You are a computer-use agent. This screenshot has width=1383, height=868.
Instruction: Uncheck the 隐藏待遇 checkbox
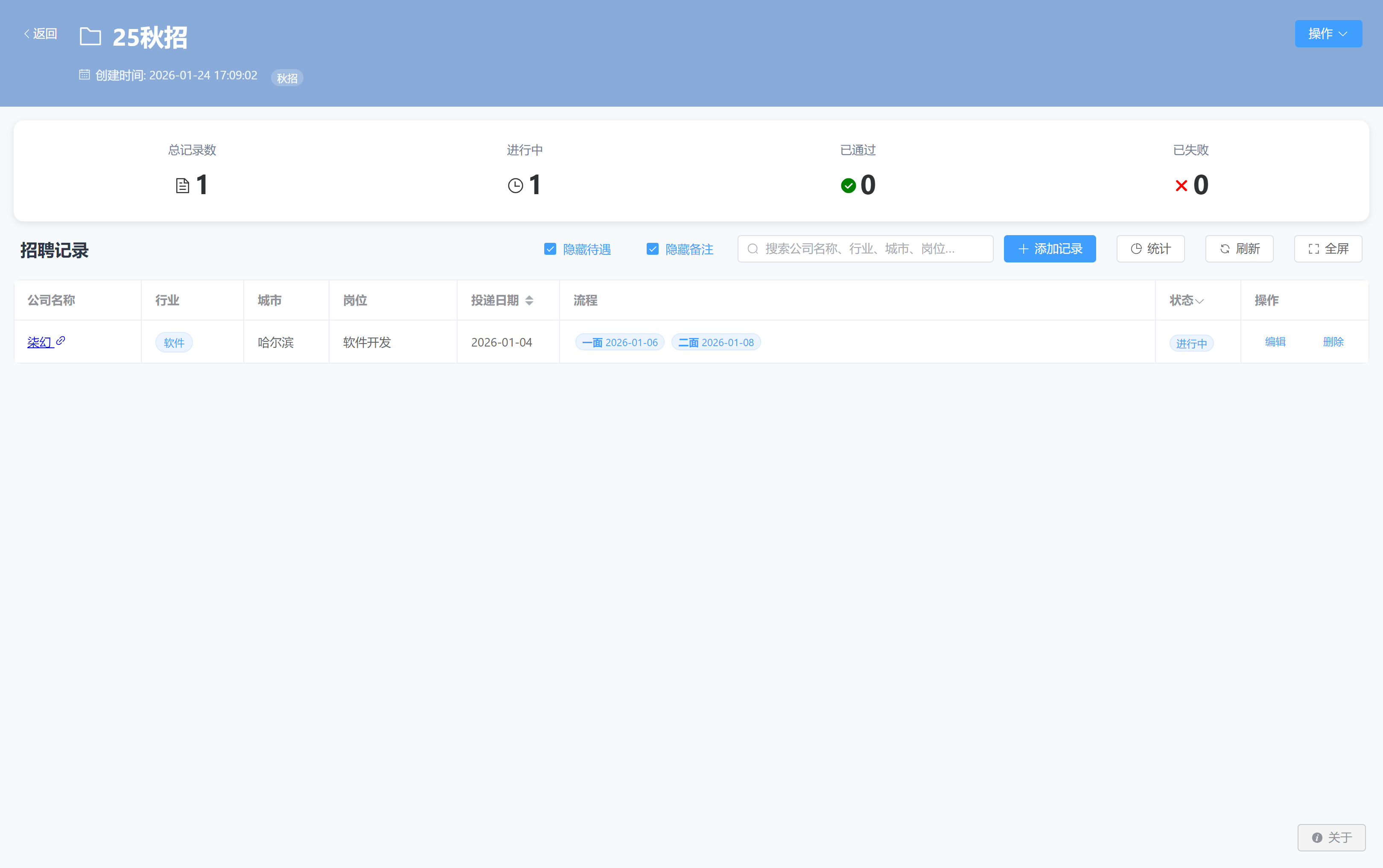pos(550,248)
